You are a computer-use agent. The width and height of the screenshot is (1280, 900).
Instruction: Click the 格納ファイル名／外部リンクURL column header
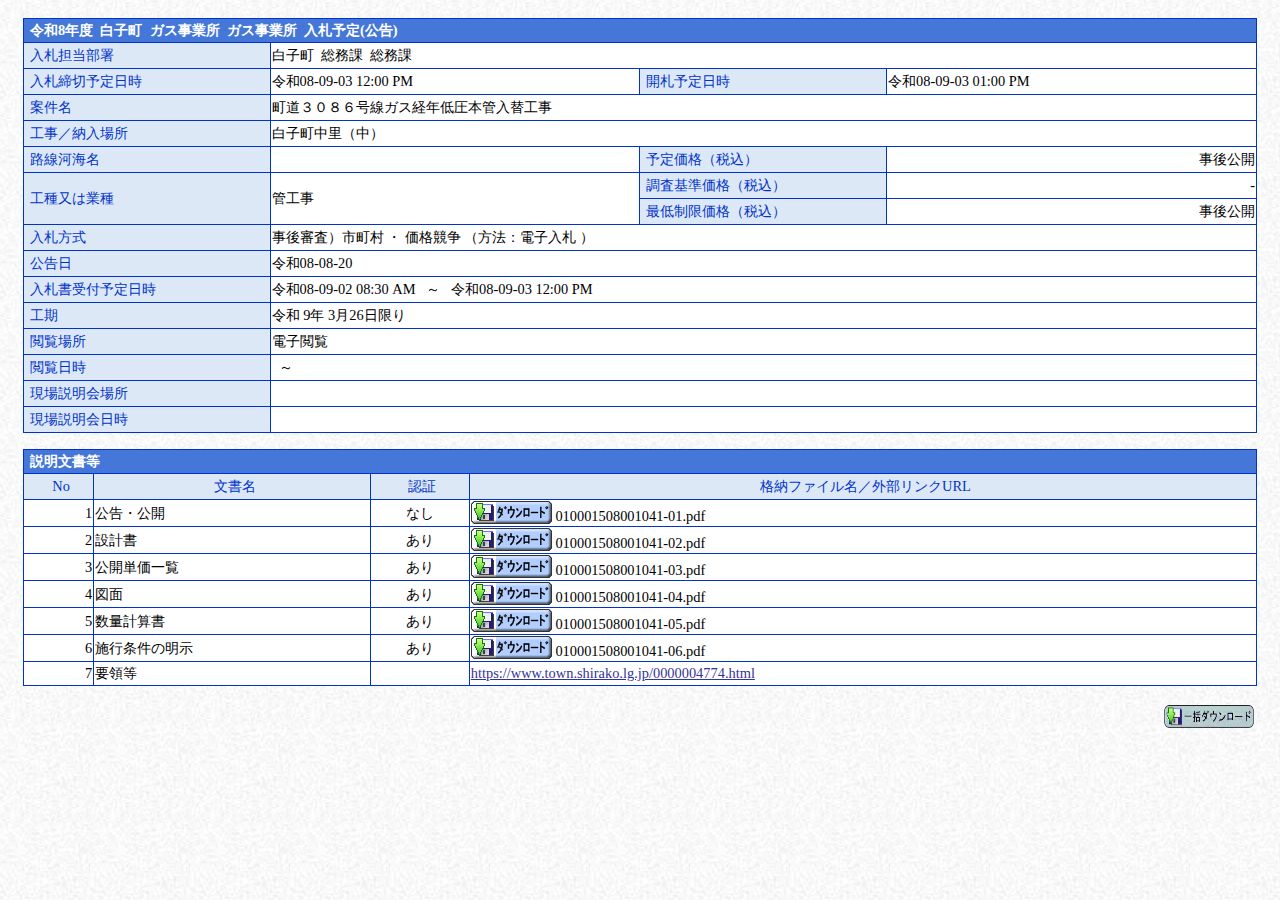coord(863,486)
